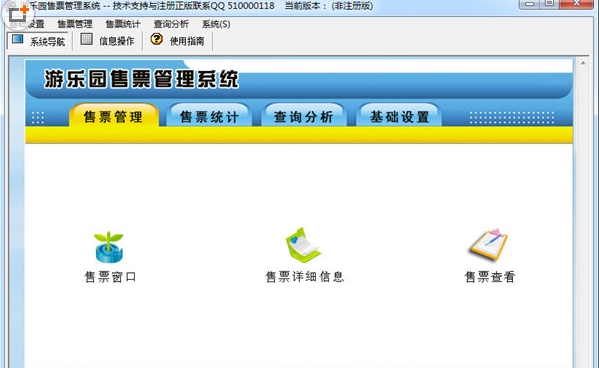Open the 售票查看 clipboard icon
Image resolution: width=599 pixels, height=368 pixels.
[489, 245]
